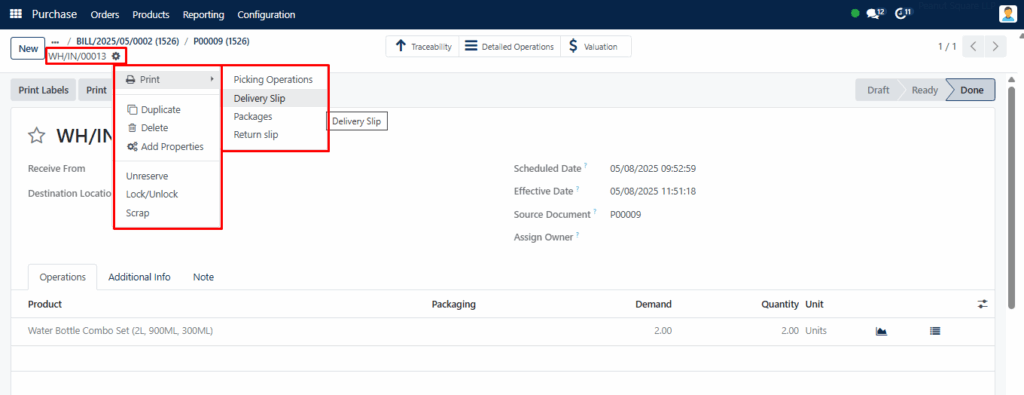Select Unreserve in the action menu
This screenshot has height=395, width=1024.
tap(168, 176)
